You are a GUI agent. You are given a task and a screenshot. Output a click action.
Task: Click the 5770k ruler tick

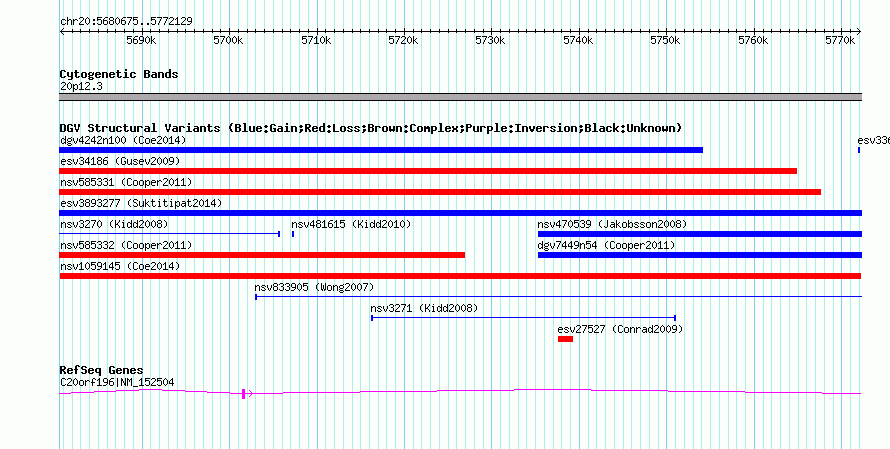pyautogui.click(x=840, y=40)
